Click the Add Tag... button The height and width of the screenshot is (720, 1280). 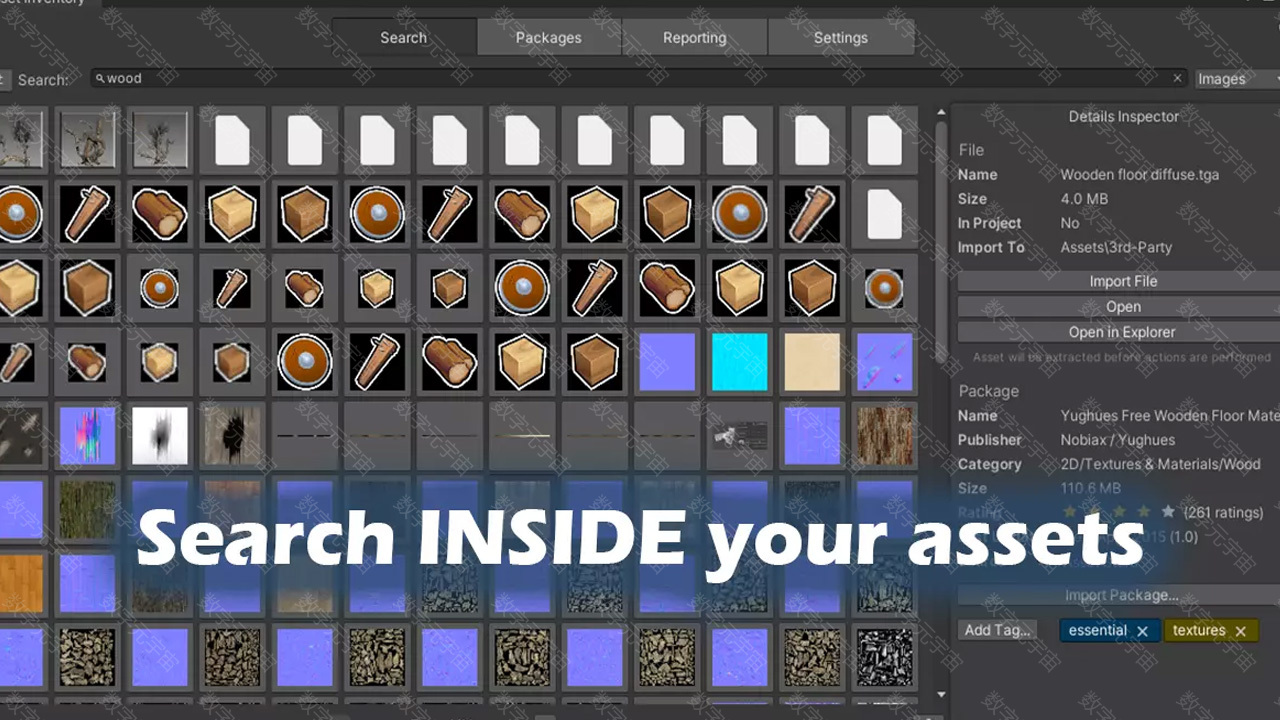[x=996, y=630]
